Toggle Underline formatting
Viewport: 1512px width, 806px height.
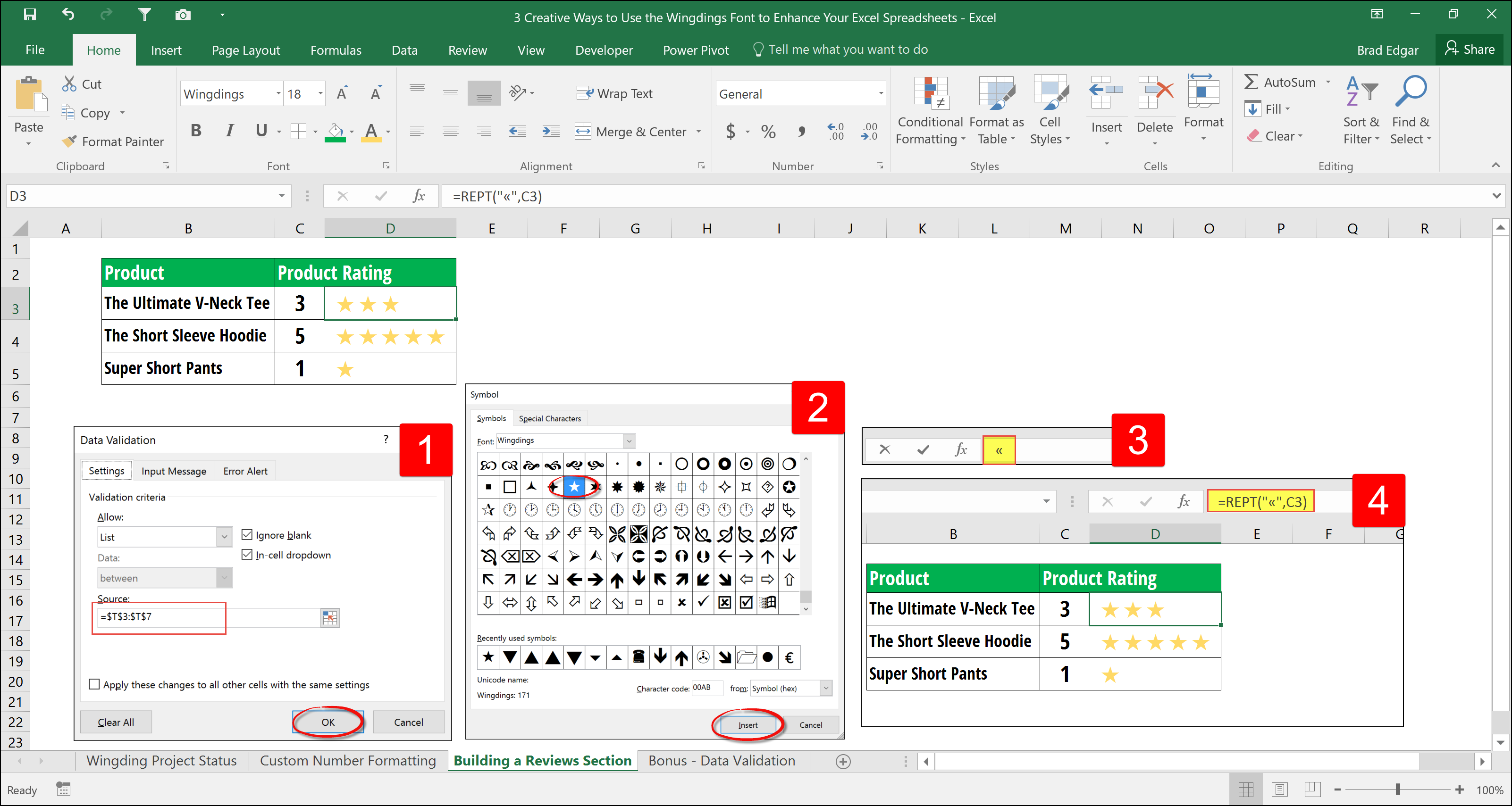click(261, 131)
